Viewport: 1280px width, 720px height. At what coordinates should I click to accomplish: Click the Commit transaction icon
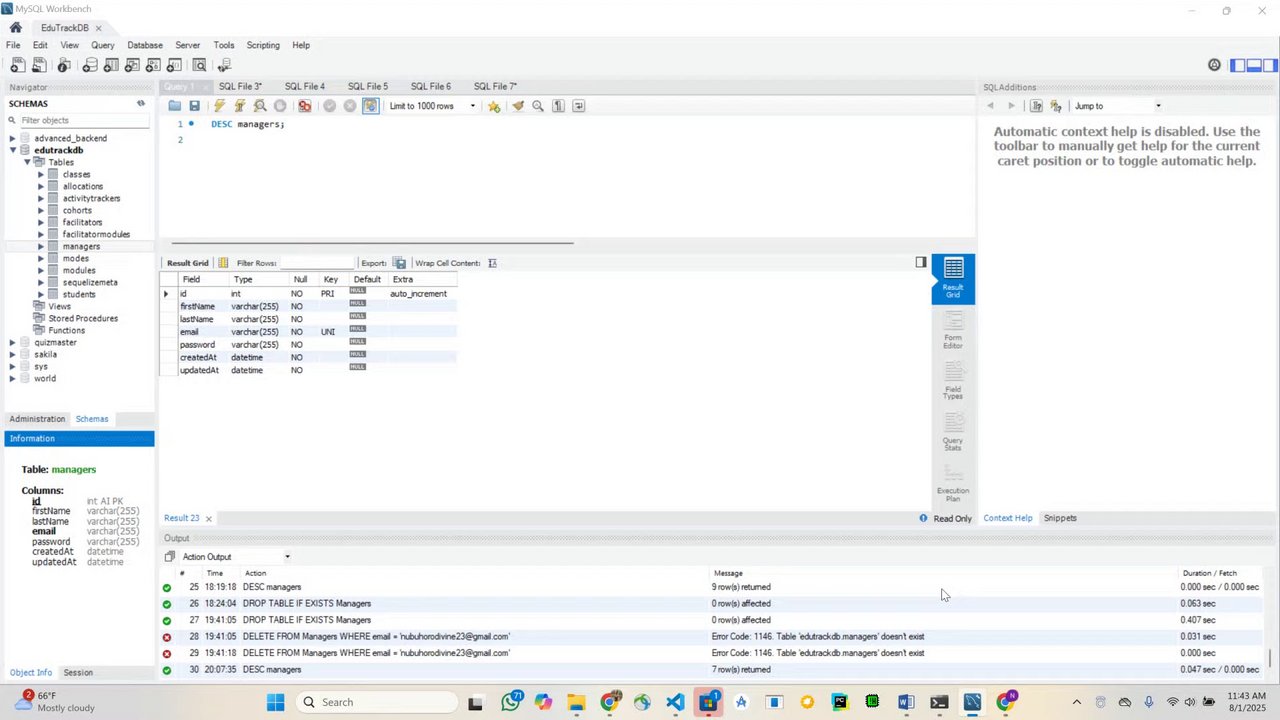[x=329, y=106]
